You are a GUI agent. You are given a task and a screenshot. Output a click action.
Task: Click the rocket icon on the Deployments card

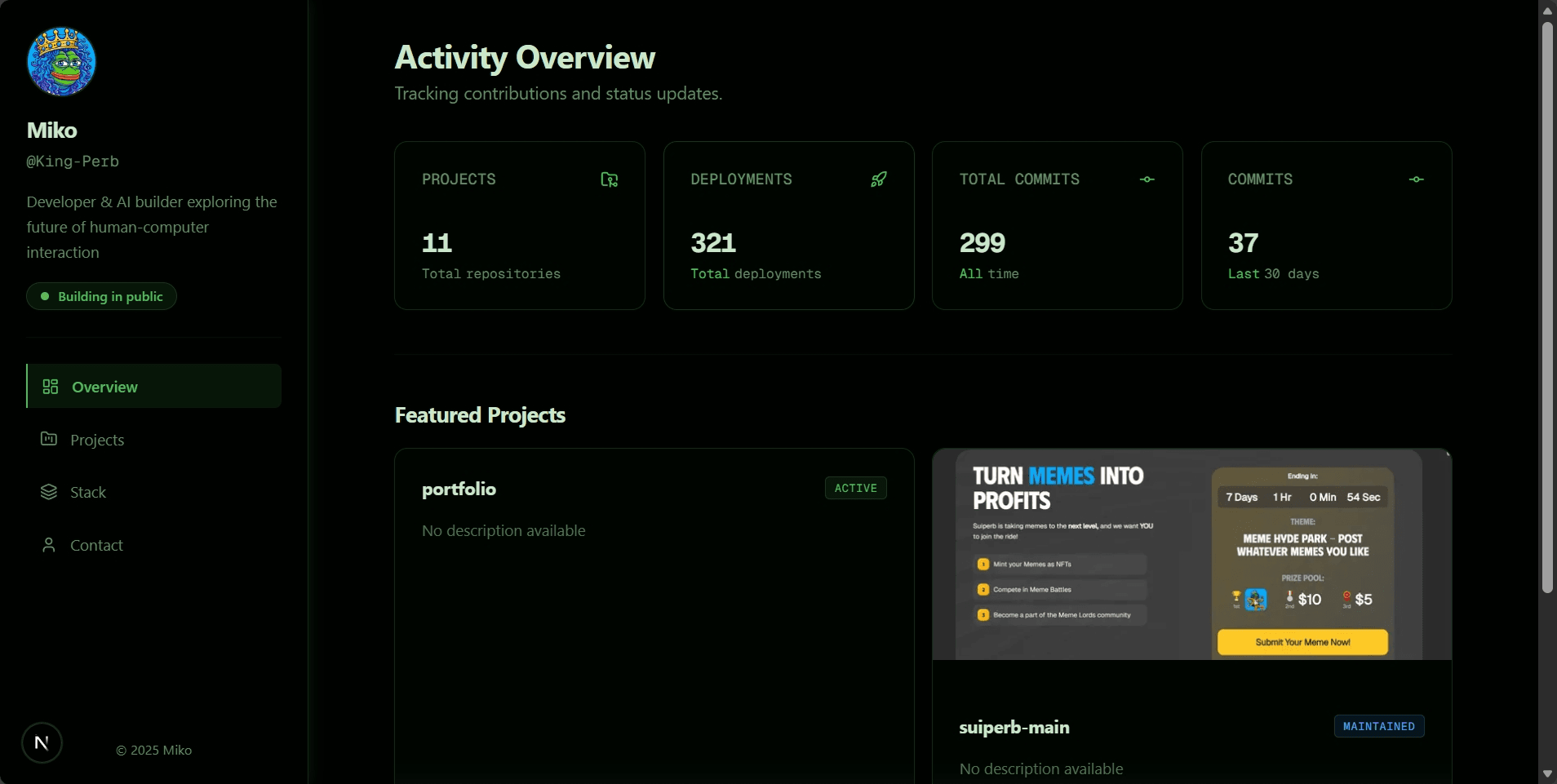click(x=879, y=179)
